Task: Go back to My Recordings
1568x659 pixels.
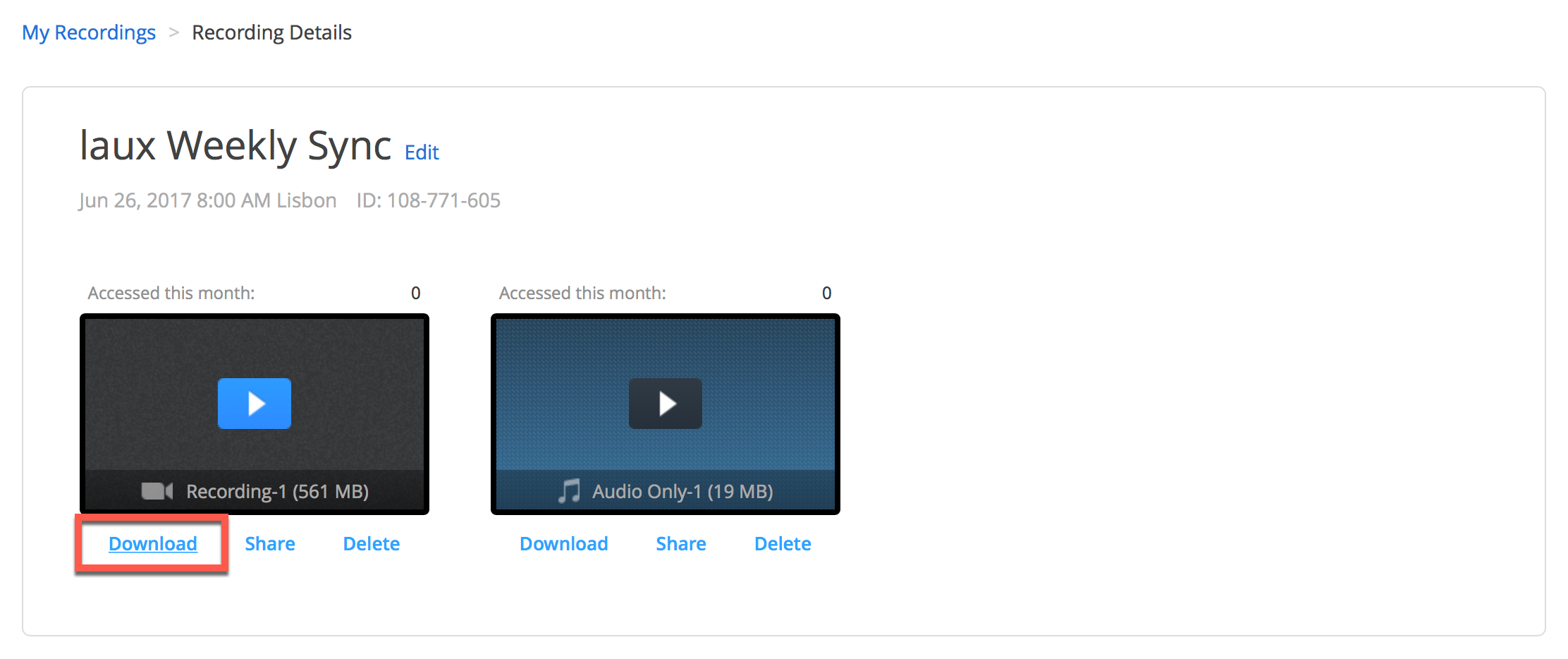Action: coord(89,32)
